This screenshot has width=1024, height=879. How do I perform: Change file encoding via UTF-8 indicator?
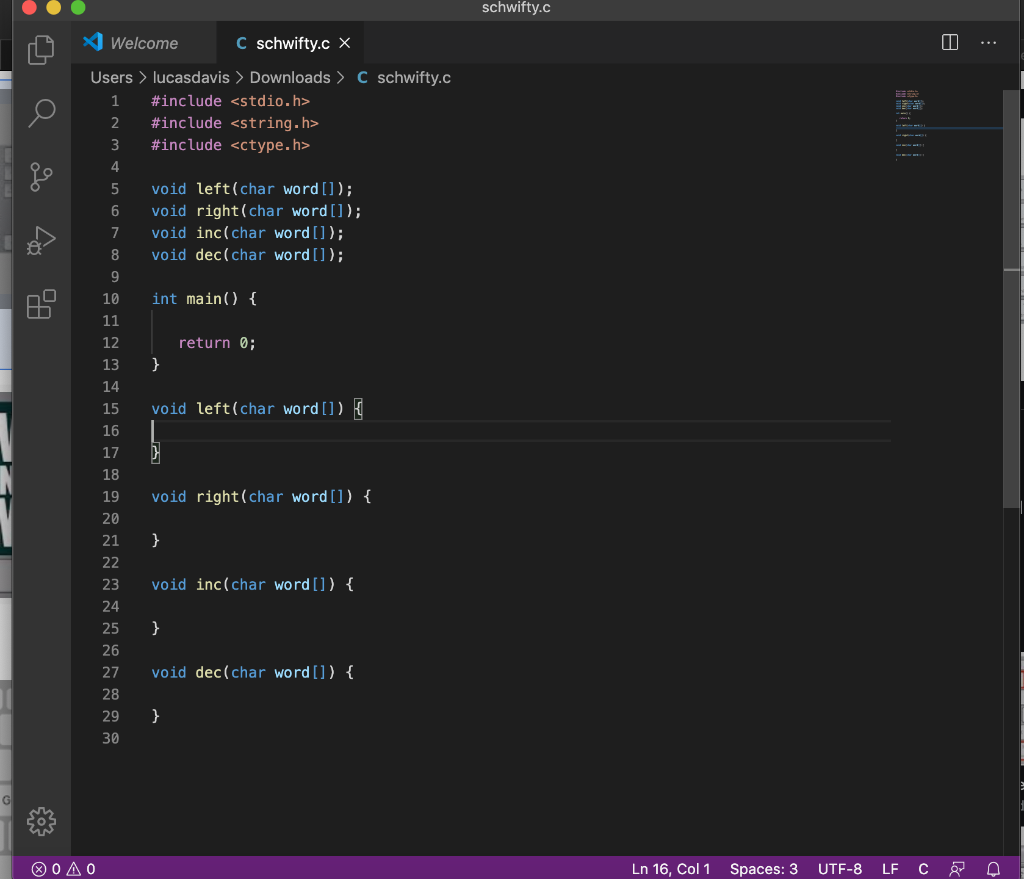click(x=839, y=868)
